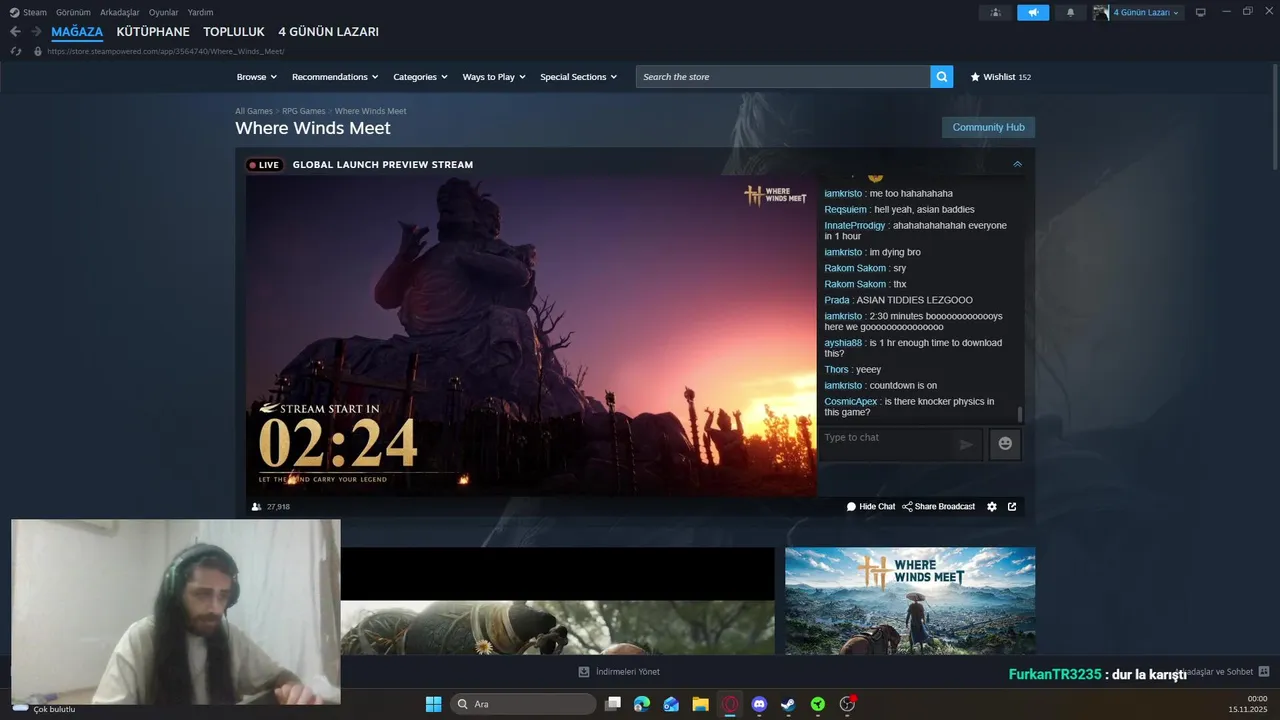Image resolution: width=1280 pixels, height=720 pixels.
Task: Expand the Browse dropdown
Action: coord(257,77)
